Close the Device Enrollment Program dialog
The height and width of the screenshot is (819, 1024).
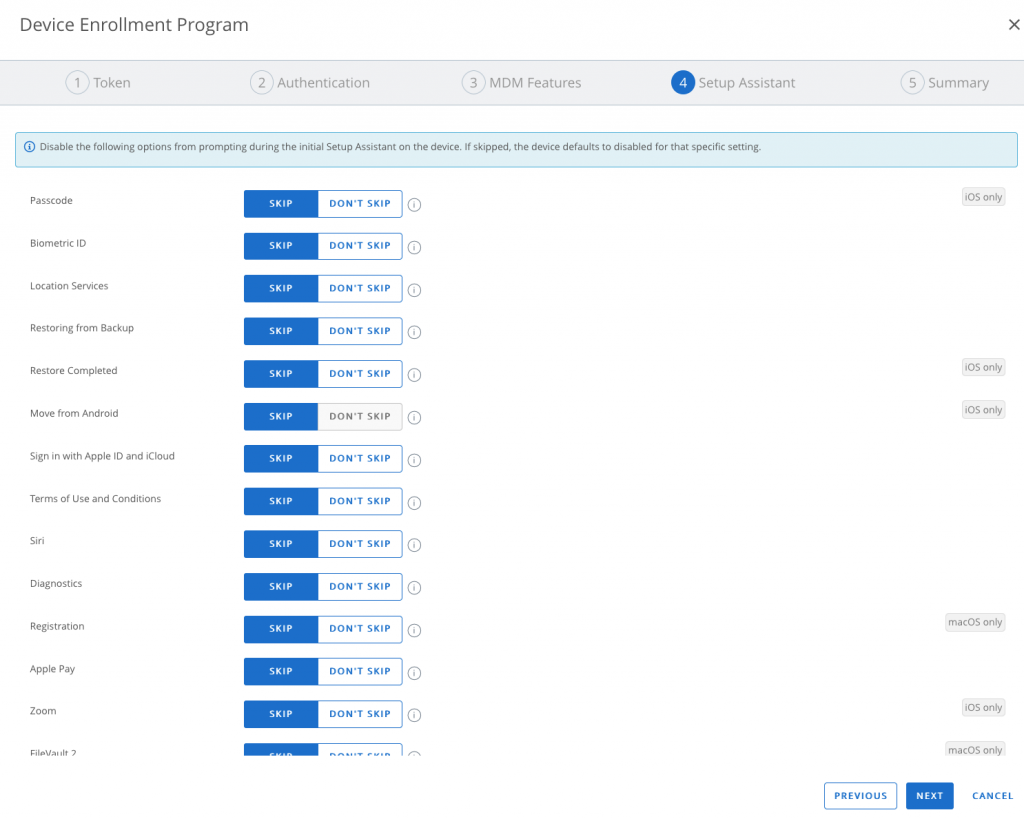click(1013, 25)
